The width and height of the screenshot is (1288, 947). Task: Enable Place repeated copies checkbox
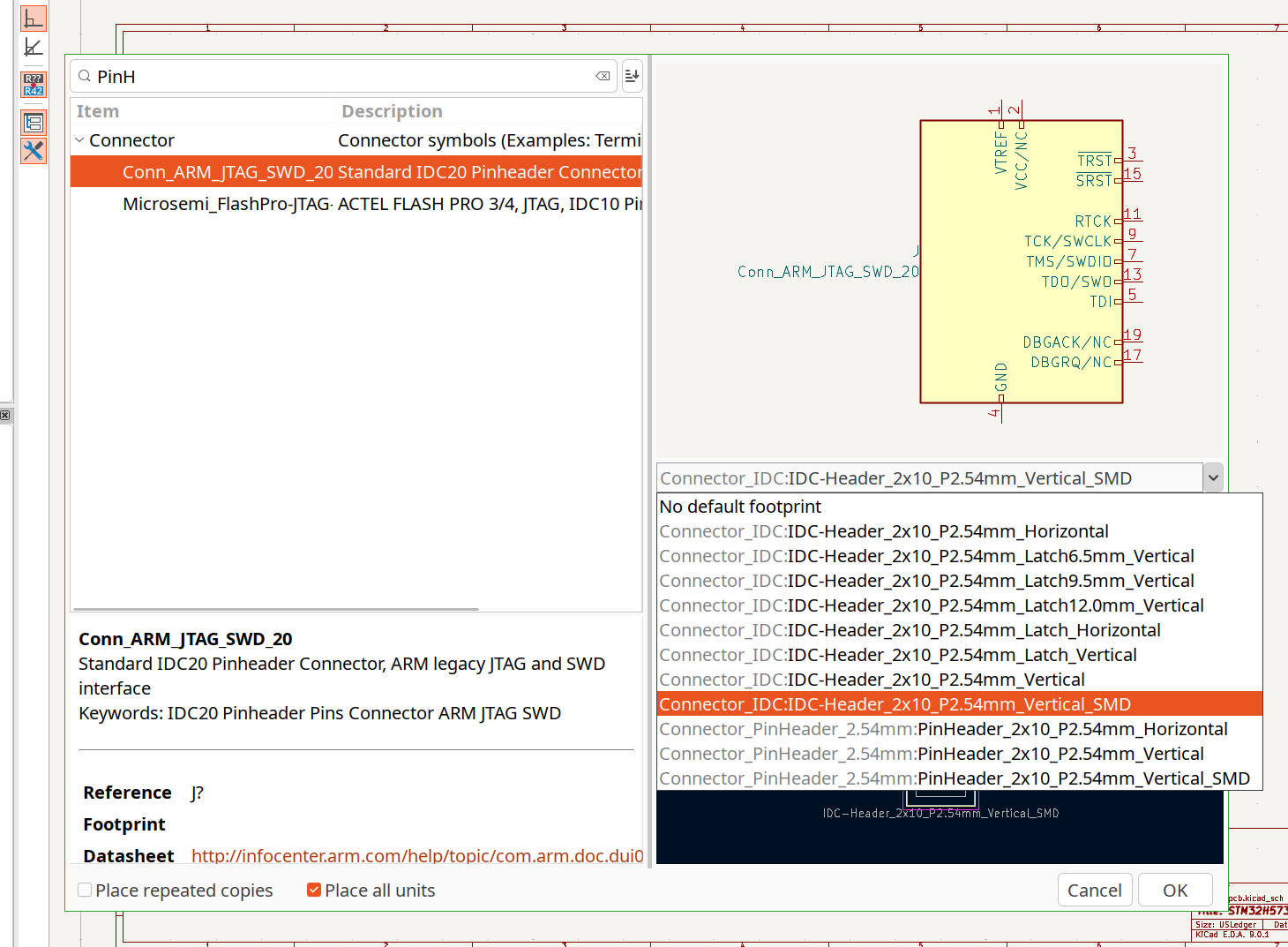(85, 890)
